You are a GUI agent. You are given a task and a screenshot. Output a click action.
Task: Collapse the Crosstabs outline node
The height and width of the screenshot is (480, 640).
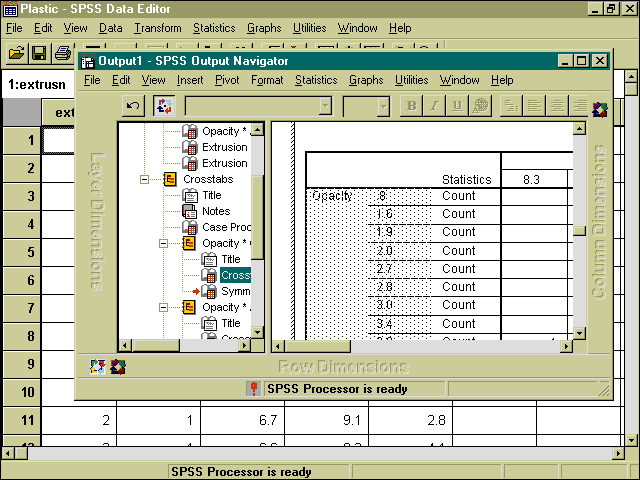point(144,179)
